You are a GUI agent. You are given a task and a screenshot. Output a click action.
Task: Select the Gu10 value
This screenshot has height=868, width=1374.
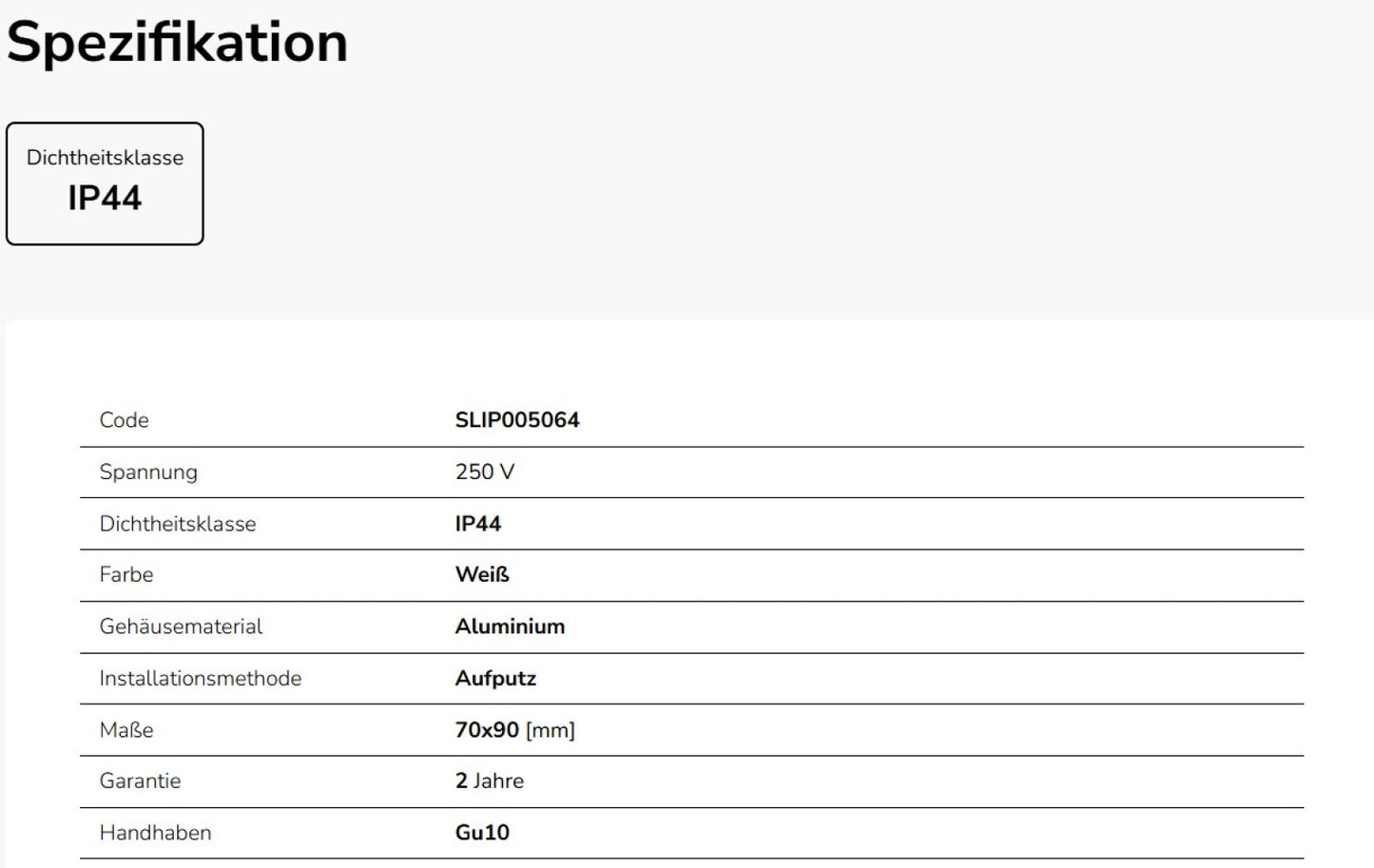482,833
